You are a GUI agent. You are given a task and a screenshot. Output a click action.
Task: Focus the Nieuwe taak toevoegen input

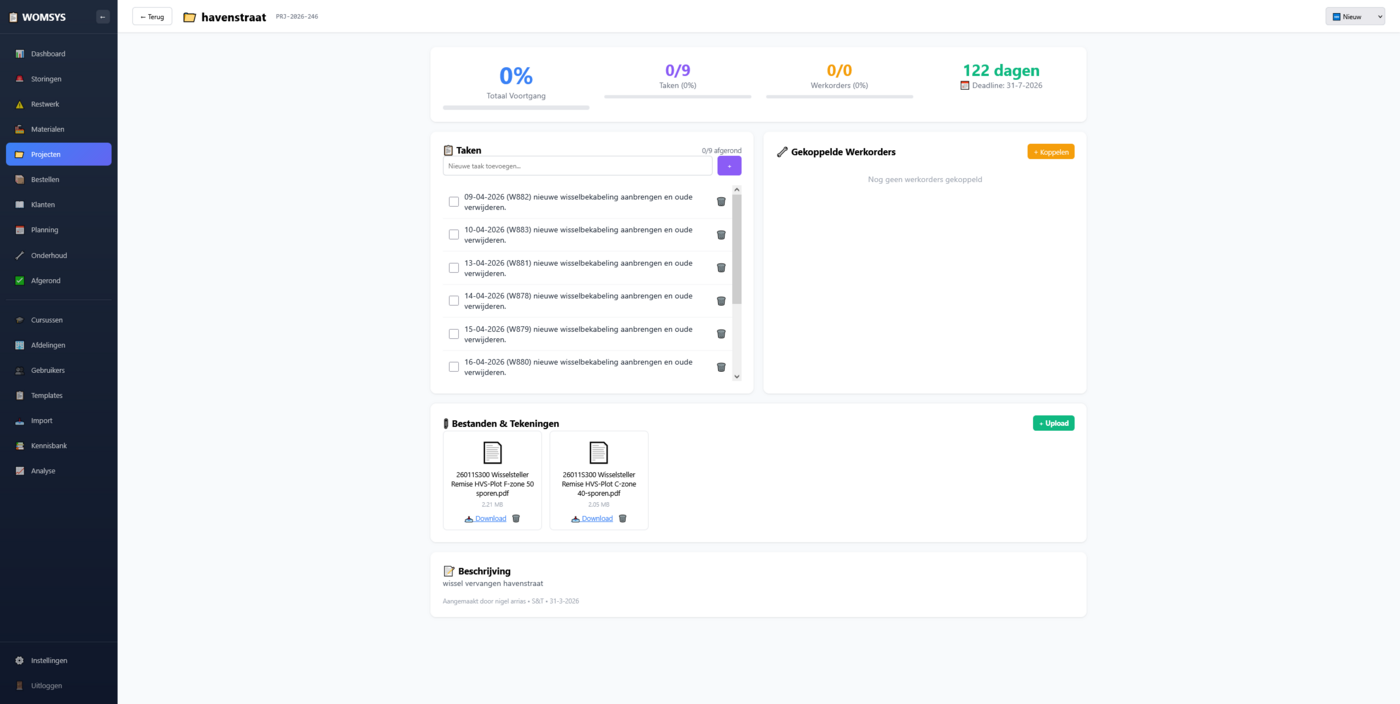pos(578,166)
